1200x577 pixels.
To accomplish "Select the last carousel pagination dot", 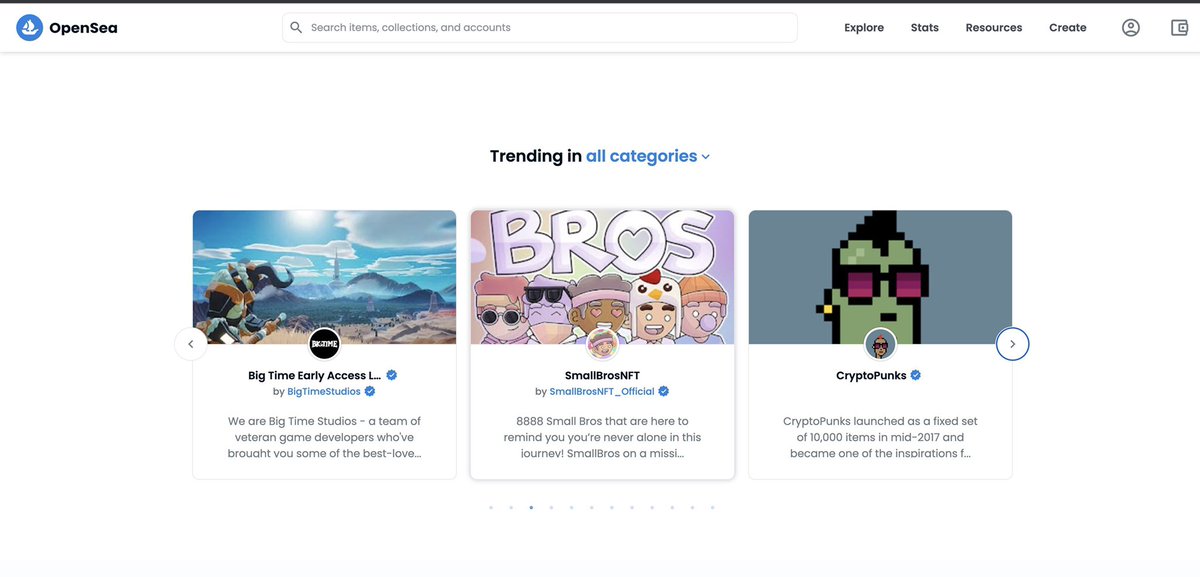I will [712, 508].
